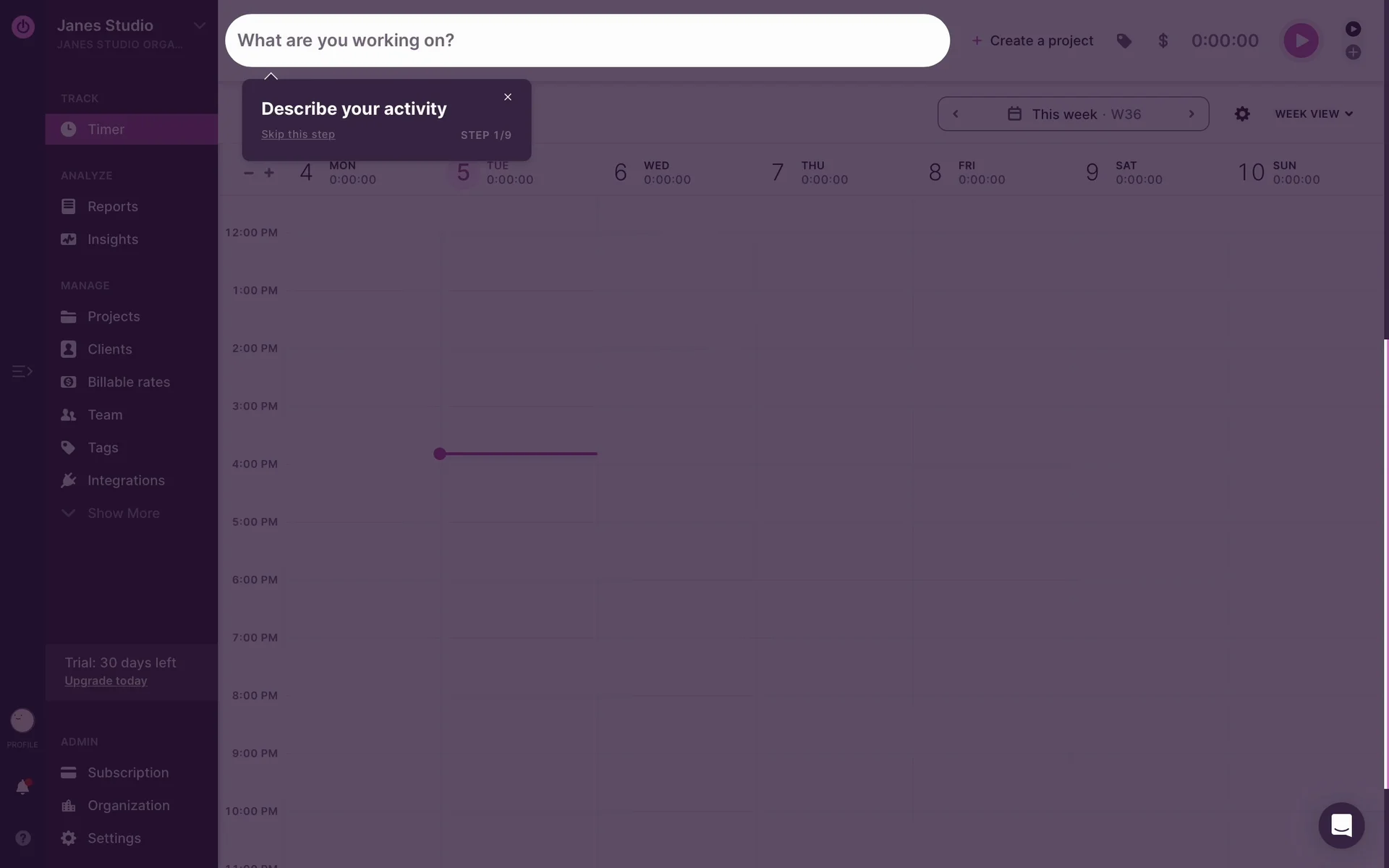Screen dimensions: 1389x868
Task: Switch to timer mode icon
Action: tap(1353, 29)
